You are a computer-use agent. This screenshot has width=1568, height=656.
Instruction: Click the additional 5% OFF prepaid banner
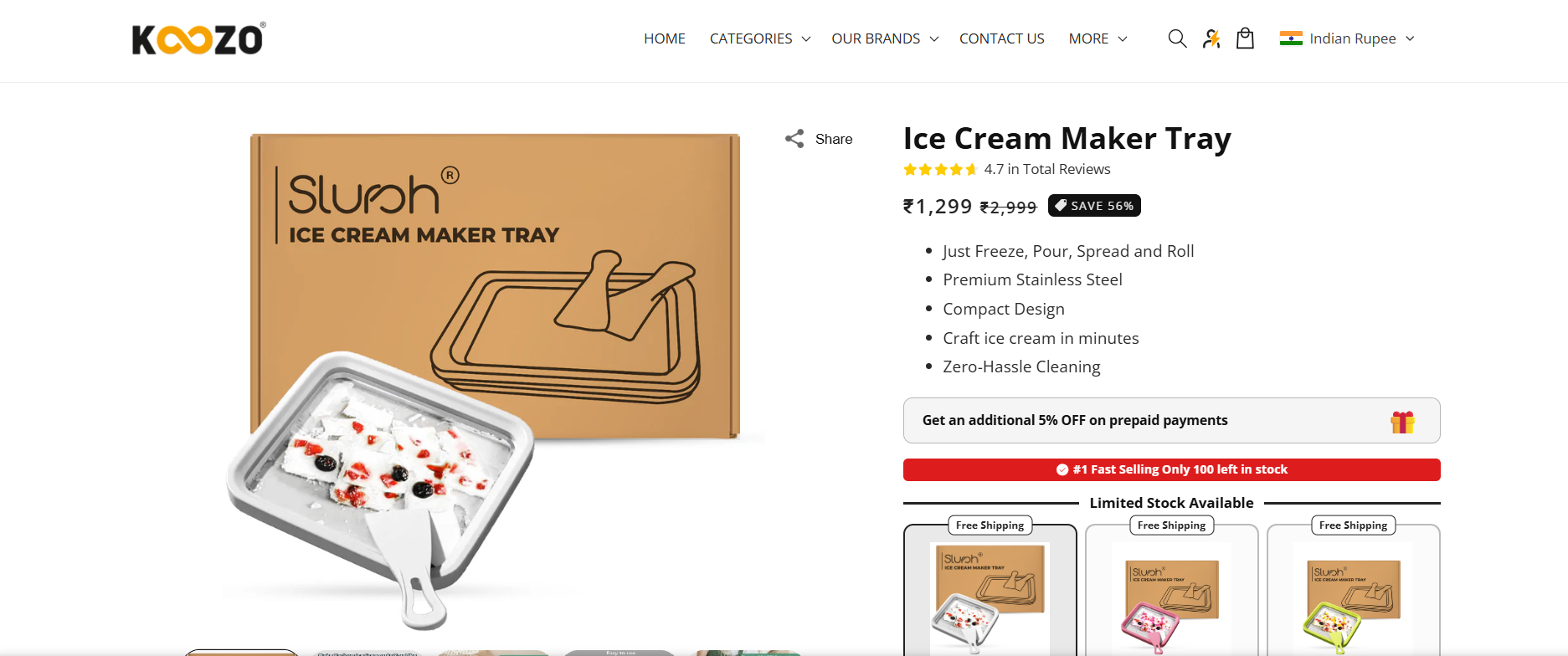[1172, 421]
